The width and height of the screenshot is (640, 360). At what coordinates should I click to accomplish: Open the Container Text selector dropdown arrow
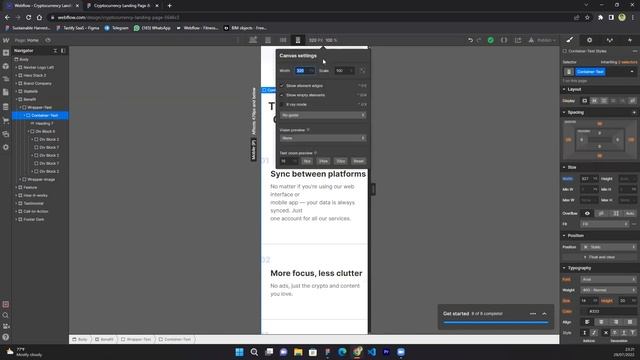click(x=632, y=72)
